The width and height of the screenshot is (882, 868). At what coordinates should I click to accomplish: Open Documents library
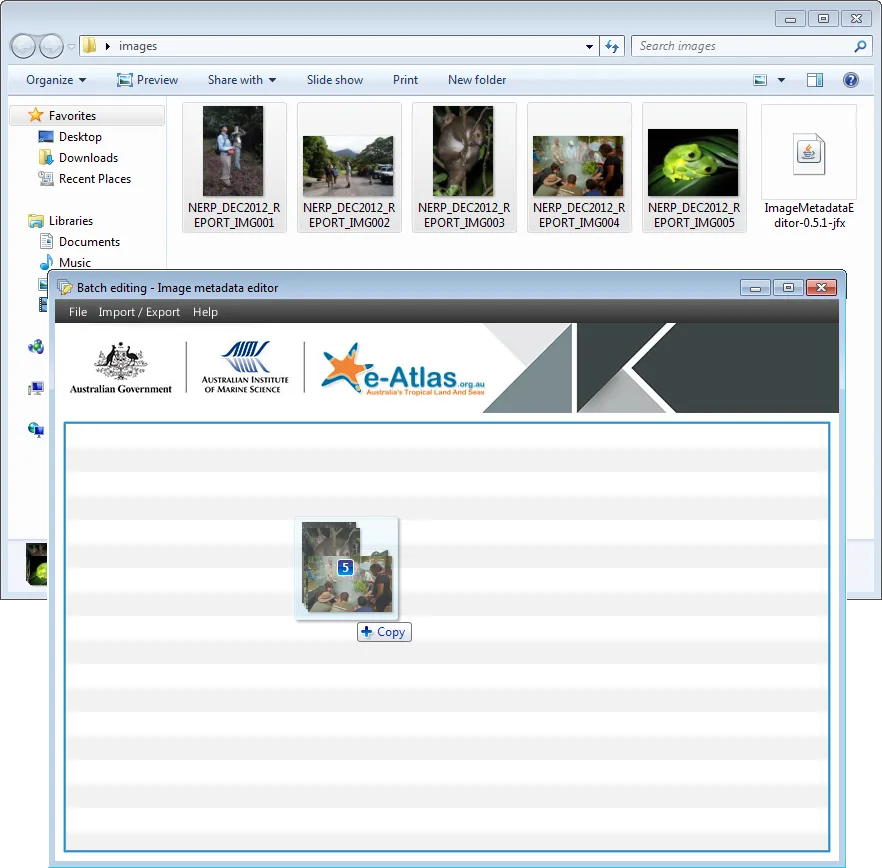pos(89,242)
